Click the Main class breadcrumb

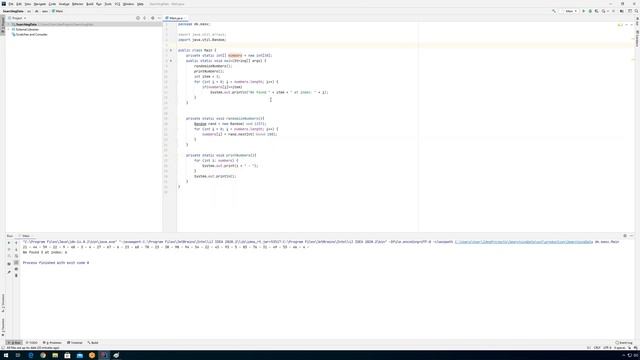tap(58, 11)
